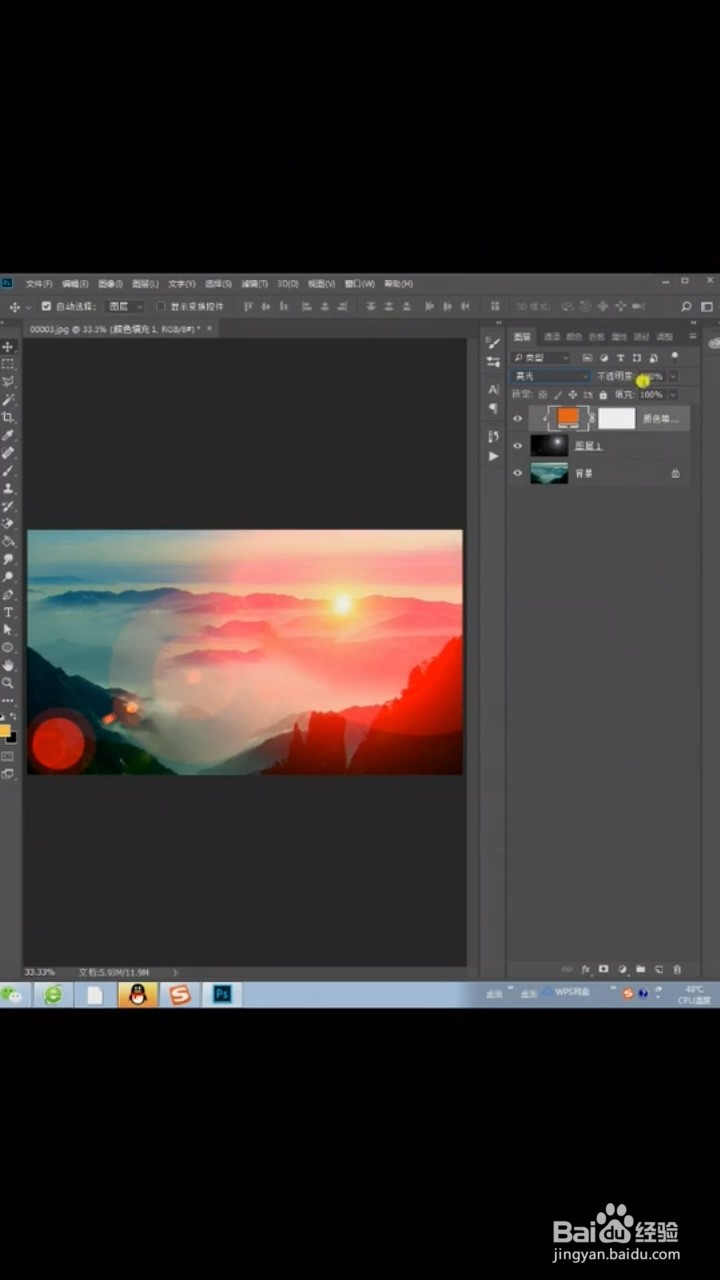The height and width of the screenshot is (1280, 720).
Task: Open the Image menu
Action: tap(110, 283)
